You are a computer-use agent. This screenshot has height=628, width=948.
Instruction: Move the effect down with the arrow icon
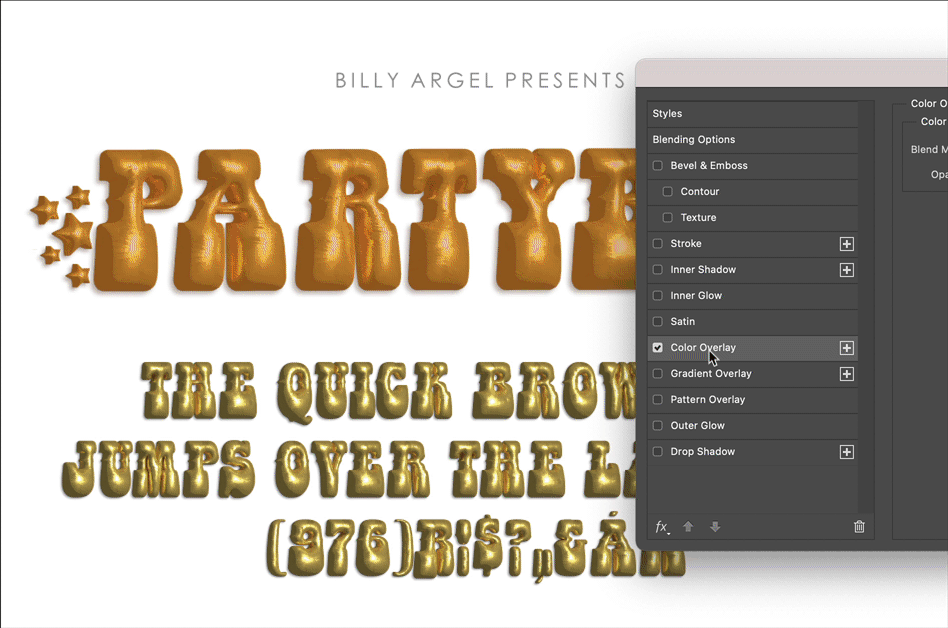coord(715,527)
